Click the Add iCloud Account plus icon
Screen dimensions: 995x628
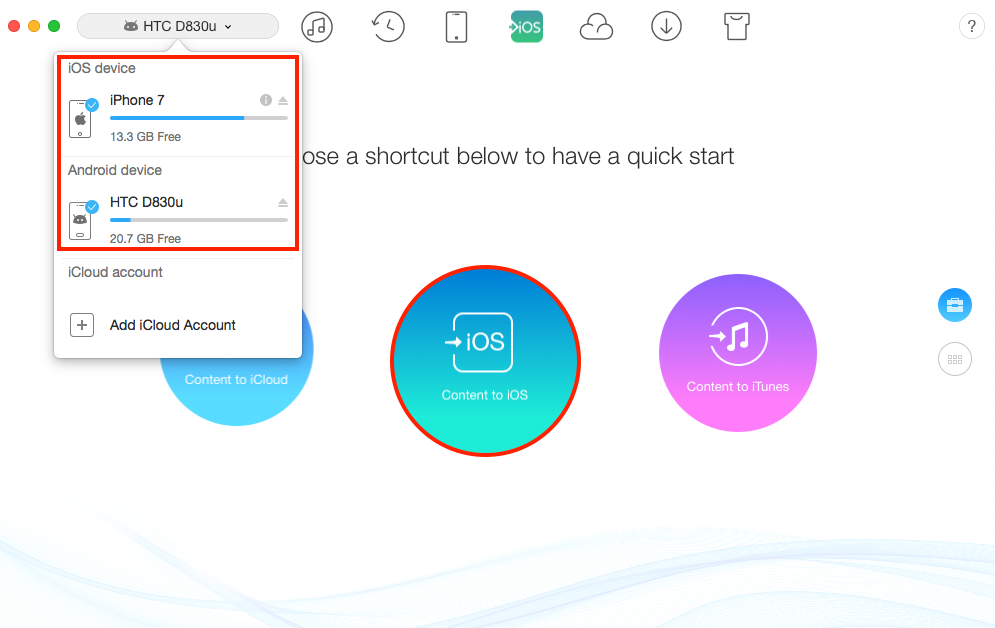tap(82, 325)
